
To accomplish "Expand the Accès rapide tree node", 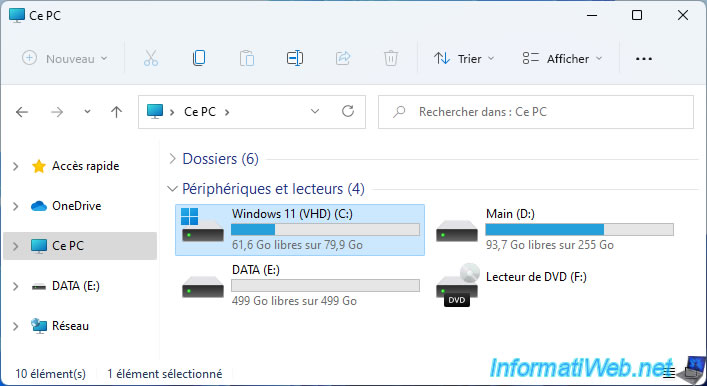I will coord(16,166).
